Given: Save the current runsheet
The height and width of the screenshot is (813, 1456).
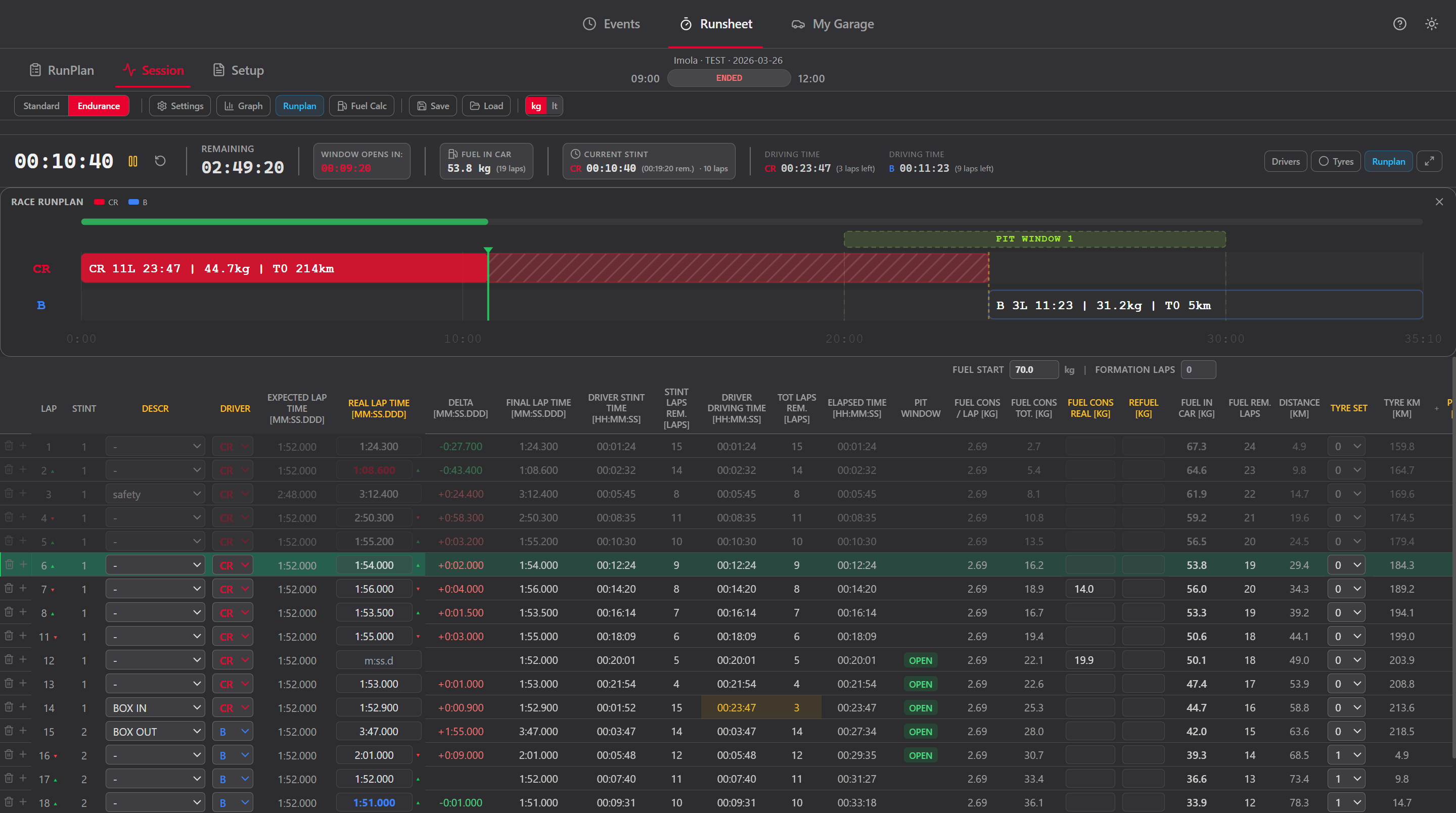Looking at the screenshot, I should pos(432,106).
